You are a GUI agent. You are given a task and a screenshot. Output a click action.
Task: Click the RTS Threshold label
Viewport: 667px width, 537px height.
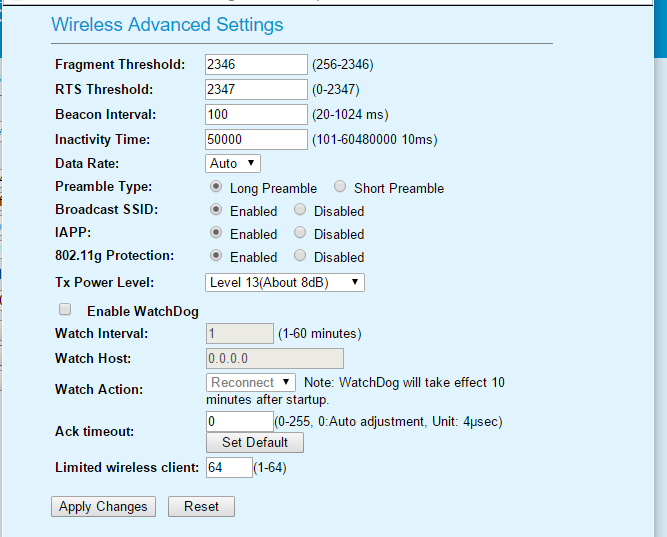[x=104, y=89]
